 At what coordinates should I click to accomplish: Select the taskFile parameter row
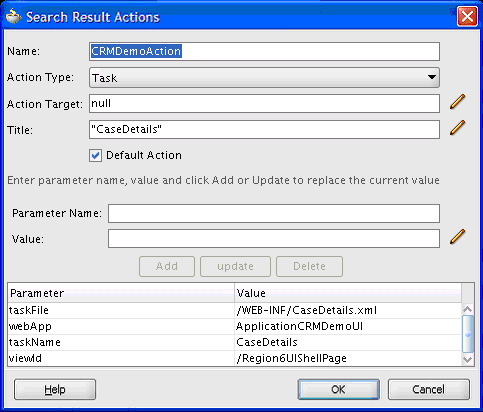tap(235, 310)
